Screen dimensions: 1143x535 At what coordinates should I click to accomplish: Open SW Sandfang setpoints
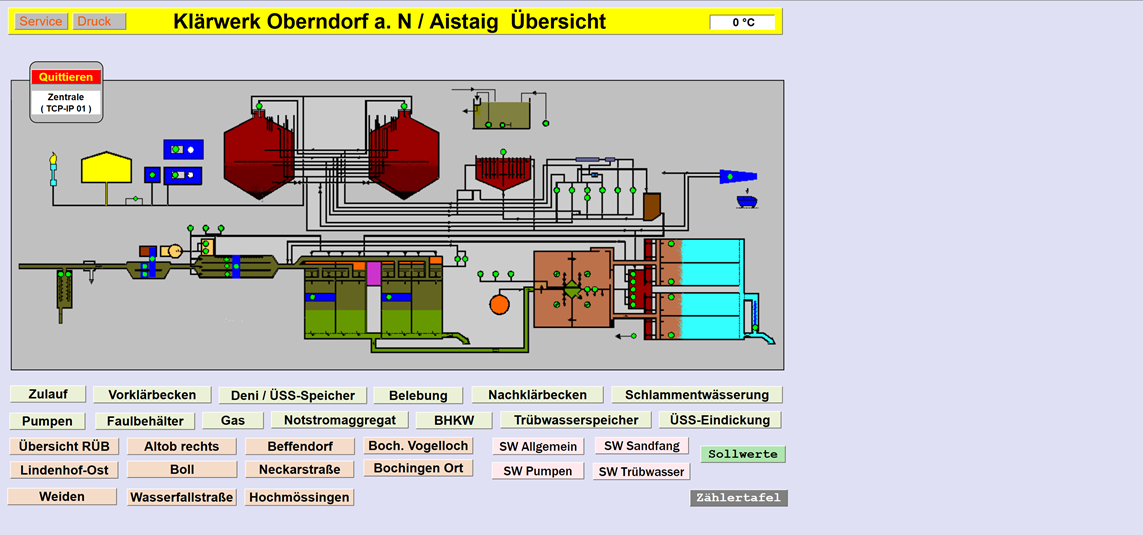tap(641, 445)
